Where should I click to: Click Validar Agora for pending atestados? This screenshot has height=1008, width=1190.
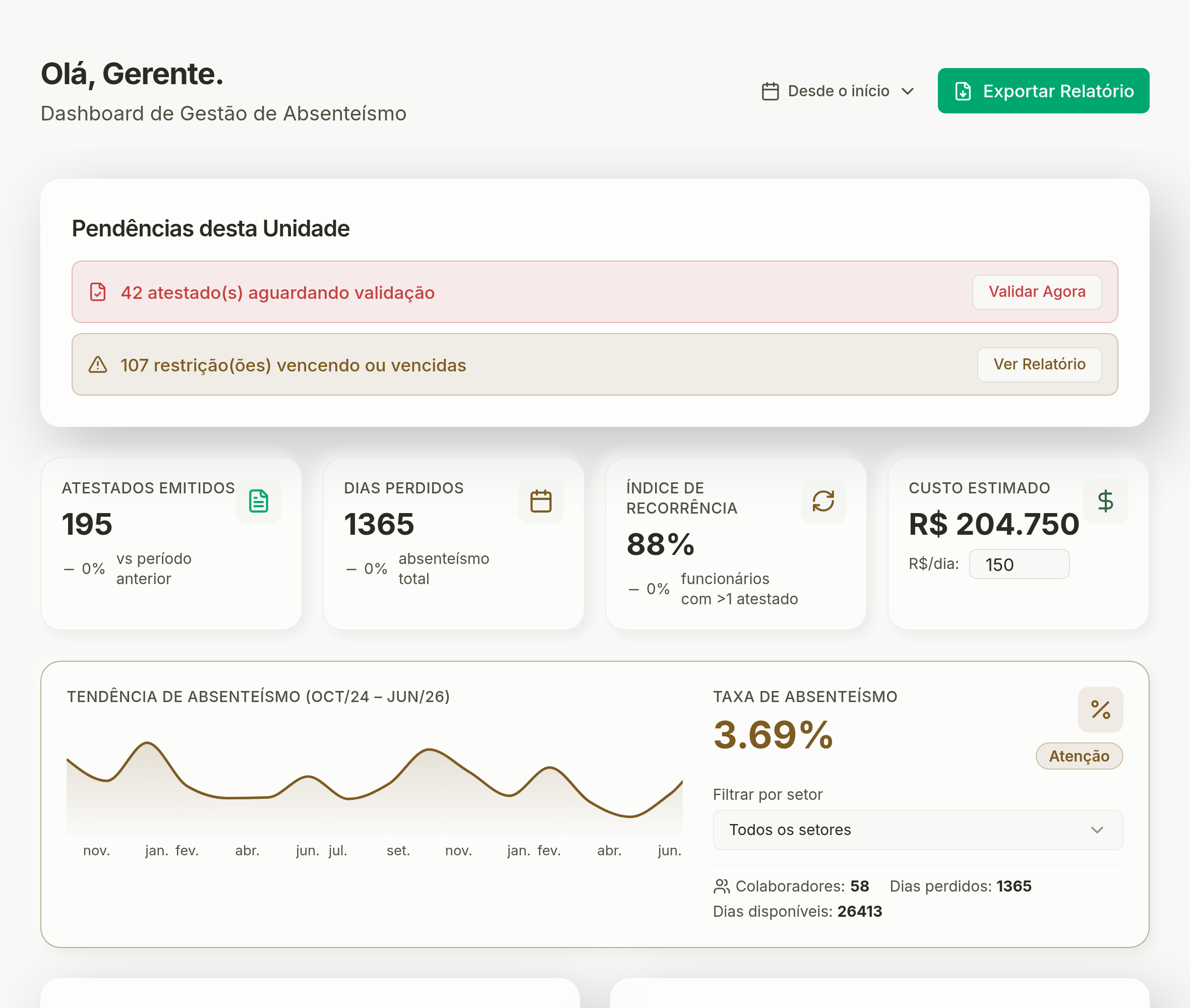[1037, 292]
